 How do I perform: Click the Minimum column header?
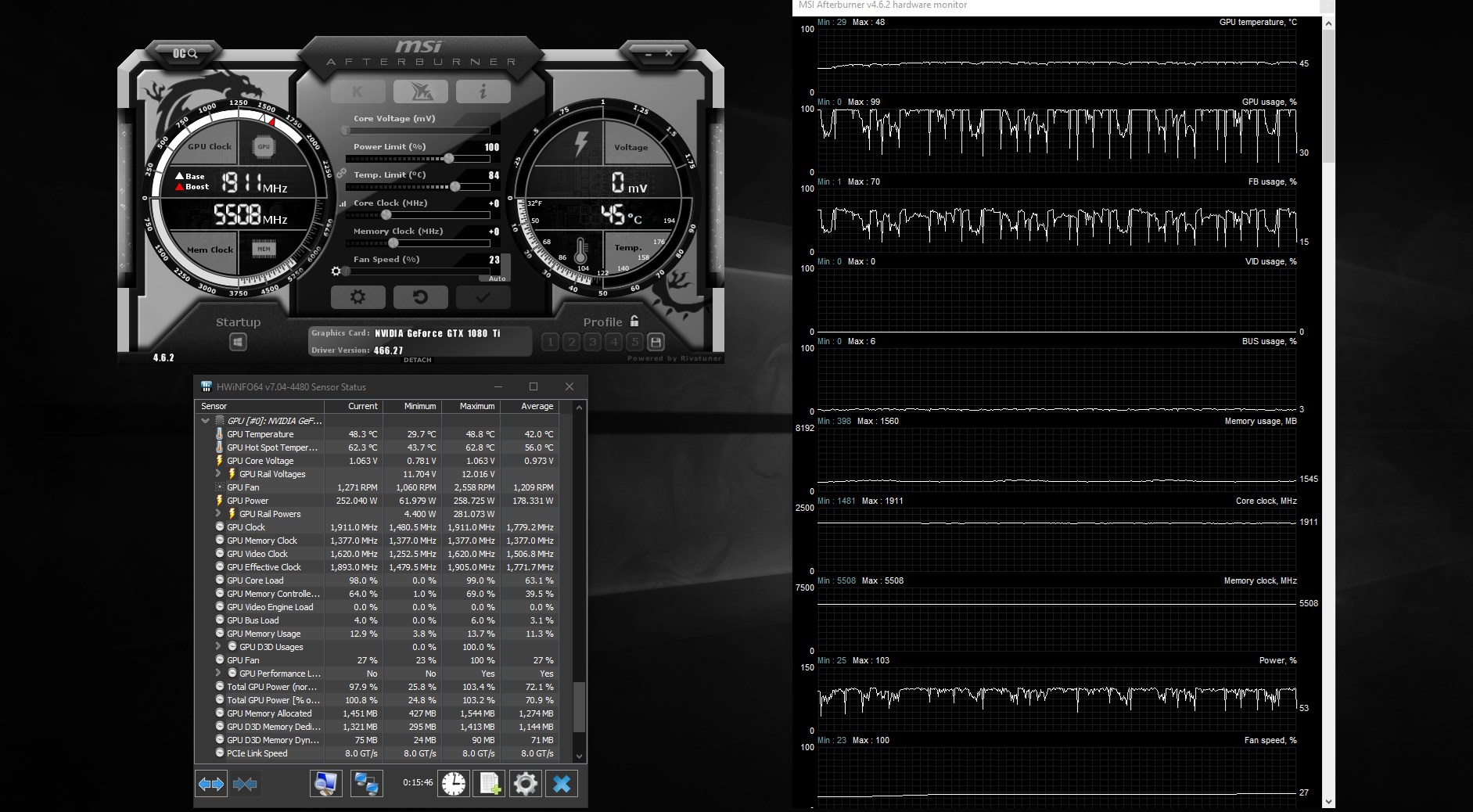pyautogui.click(x=411, y=406)
